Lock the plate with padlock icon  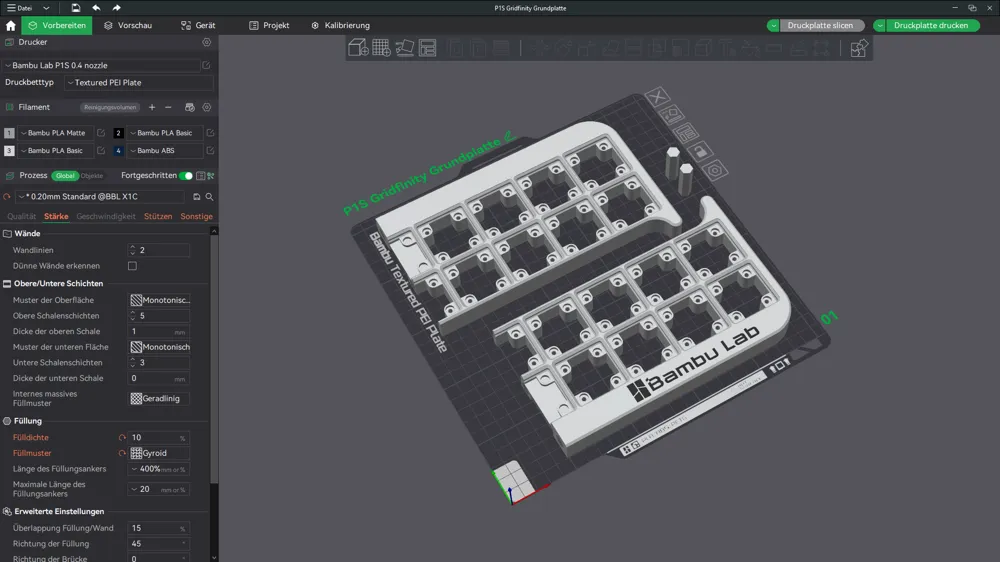coord(700,151)
